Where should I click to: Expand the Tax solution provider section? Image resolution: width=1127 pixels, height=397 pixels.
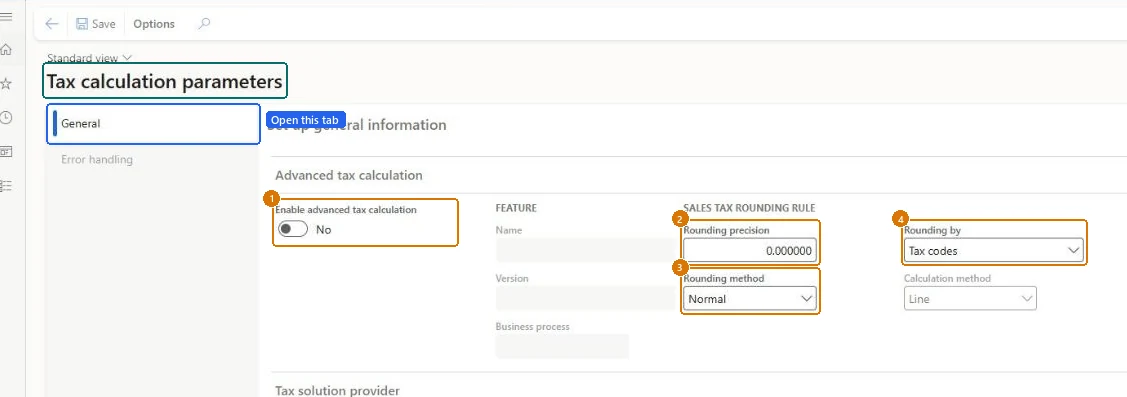pos(337,391)
